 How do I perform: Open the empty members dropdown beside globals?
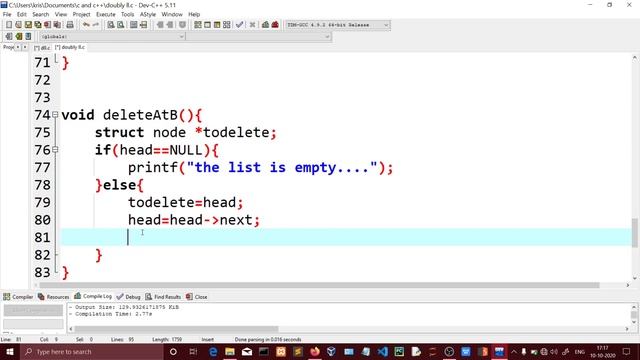(x=259, y=36)
